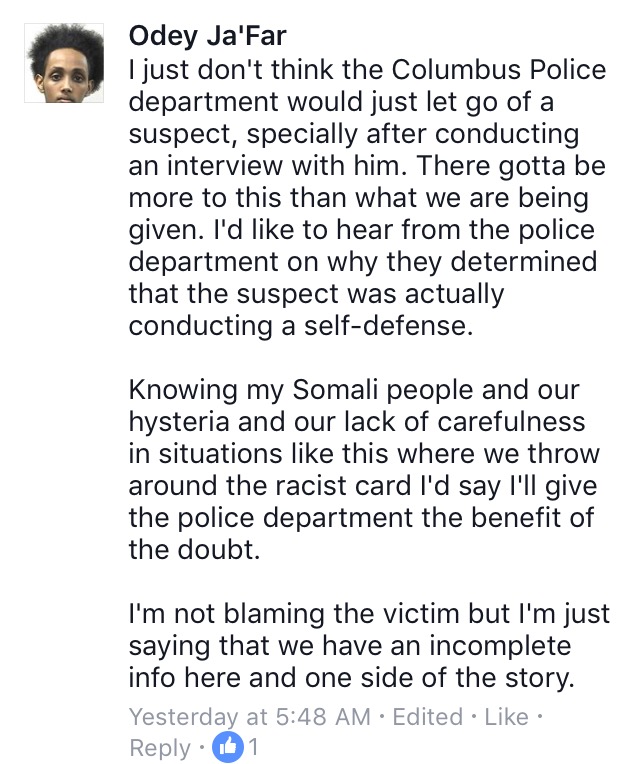Click the words 'the doubt.' ending paragraph two

click(x=194, y=550)
